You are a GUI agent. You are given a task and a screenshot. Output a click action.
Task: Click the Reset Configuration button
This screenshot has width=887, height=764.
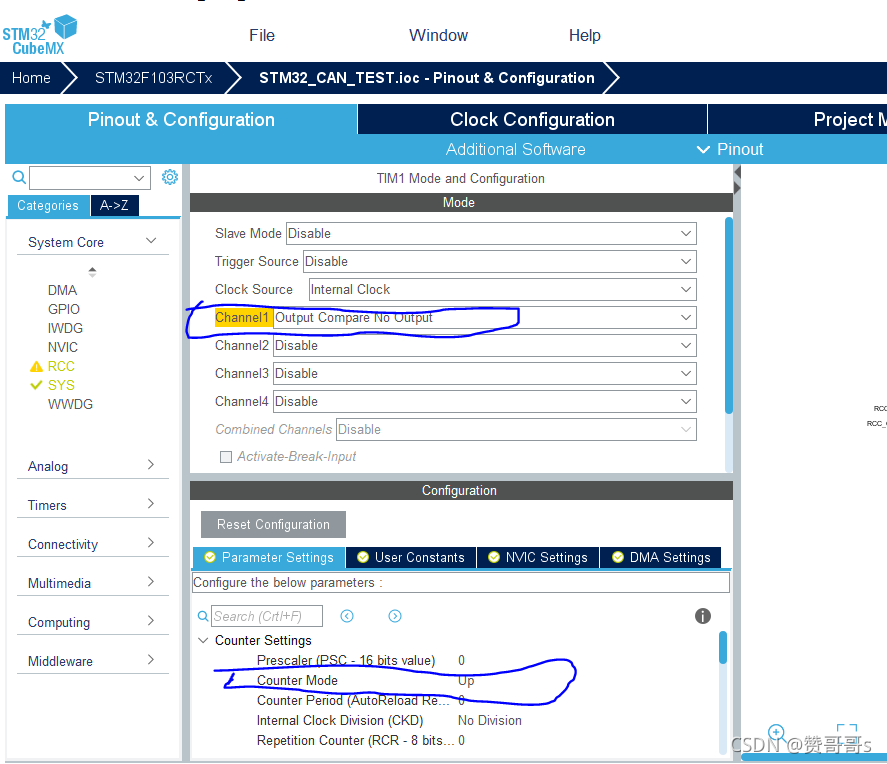273,524
